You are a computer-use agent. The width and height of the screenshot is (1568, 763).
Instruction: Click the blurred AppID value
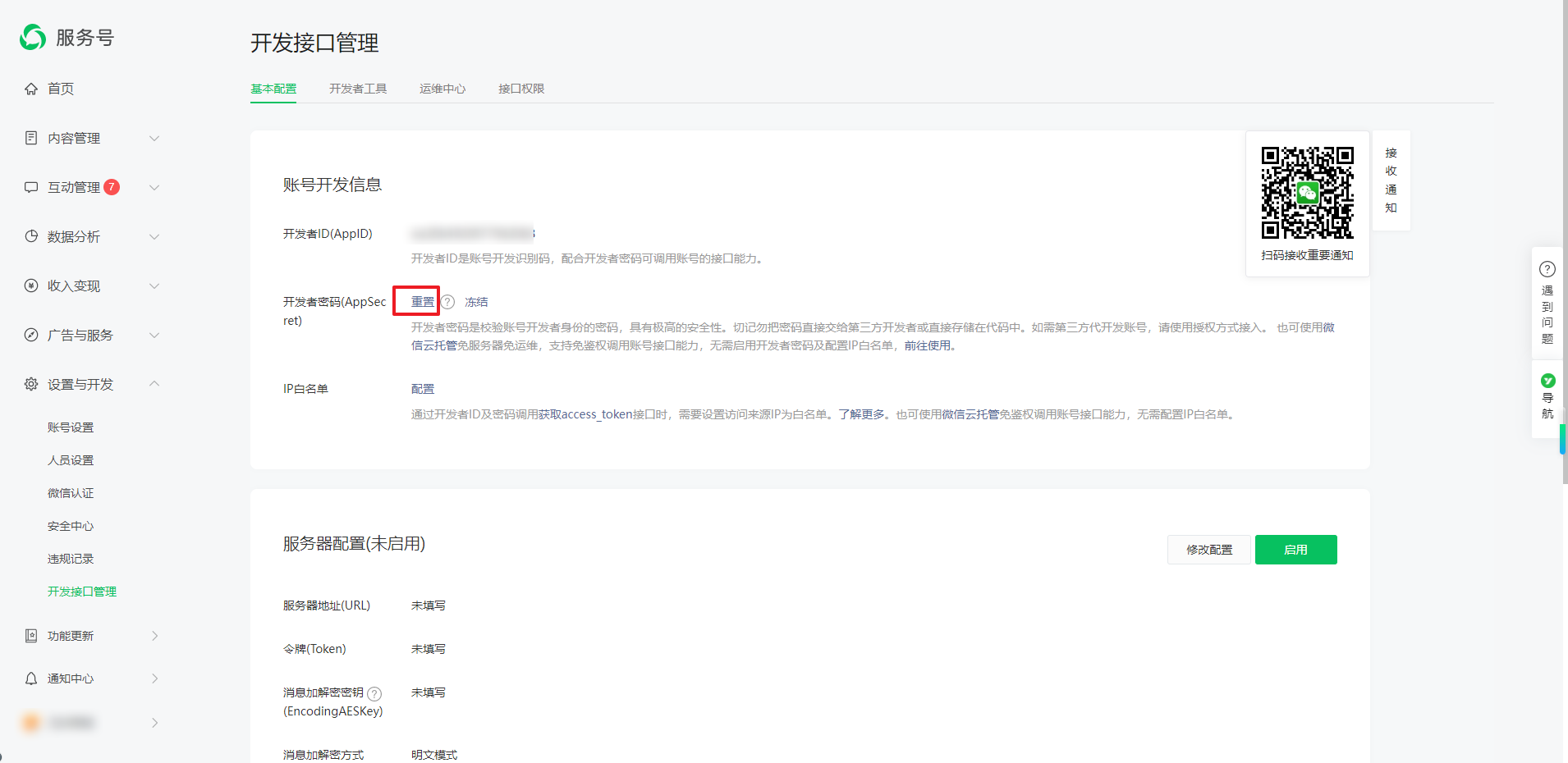coord(473,234)
